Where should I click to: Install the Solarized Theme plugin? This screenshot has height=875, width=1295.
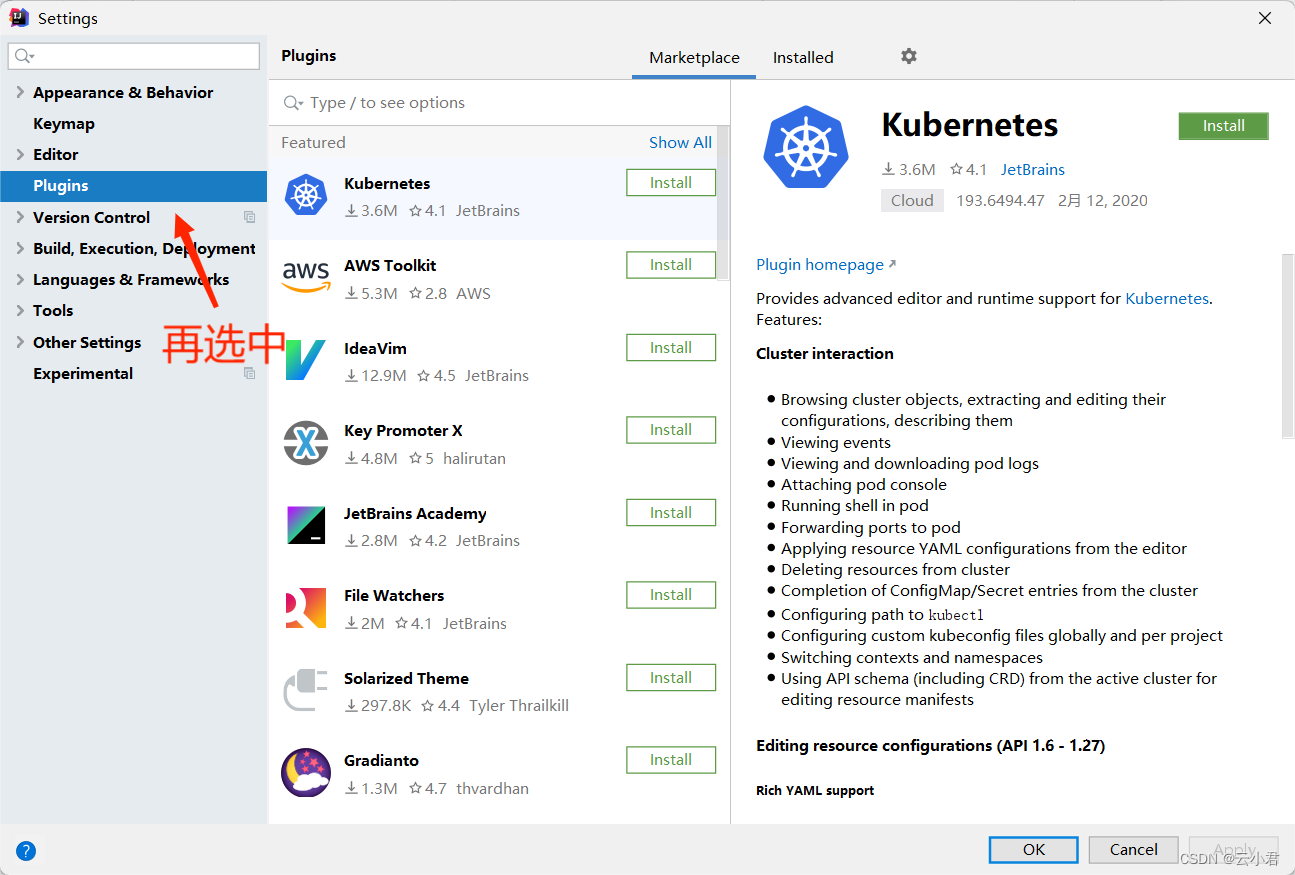coord(671,678)
